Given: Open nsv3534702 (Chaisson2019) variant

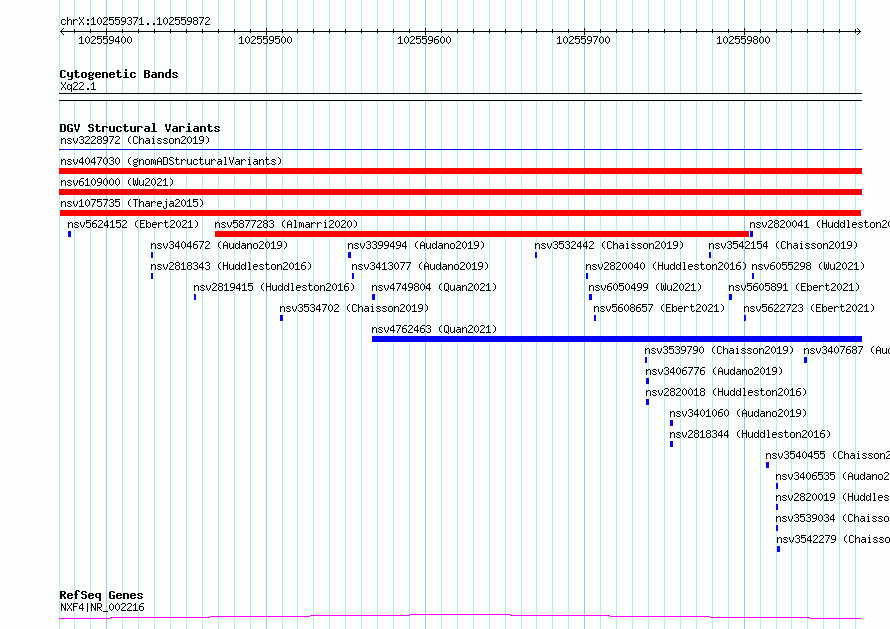Looking at the screenshot, I should click(354, 308).
